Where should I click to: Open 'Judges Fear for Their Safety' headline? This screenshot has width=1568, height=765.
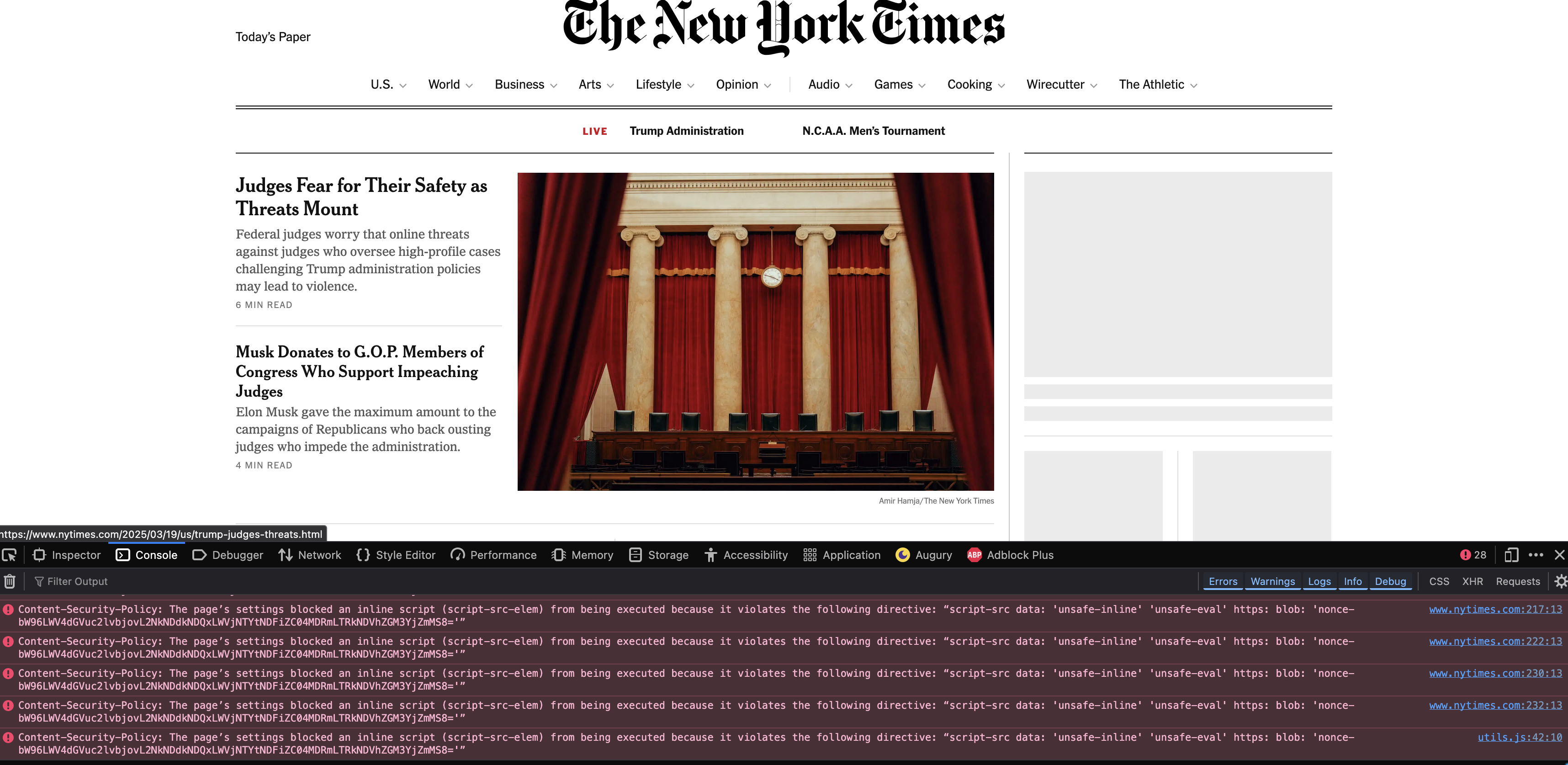(x=361, y=197)
